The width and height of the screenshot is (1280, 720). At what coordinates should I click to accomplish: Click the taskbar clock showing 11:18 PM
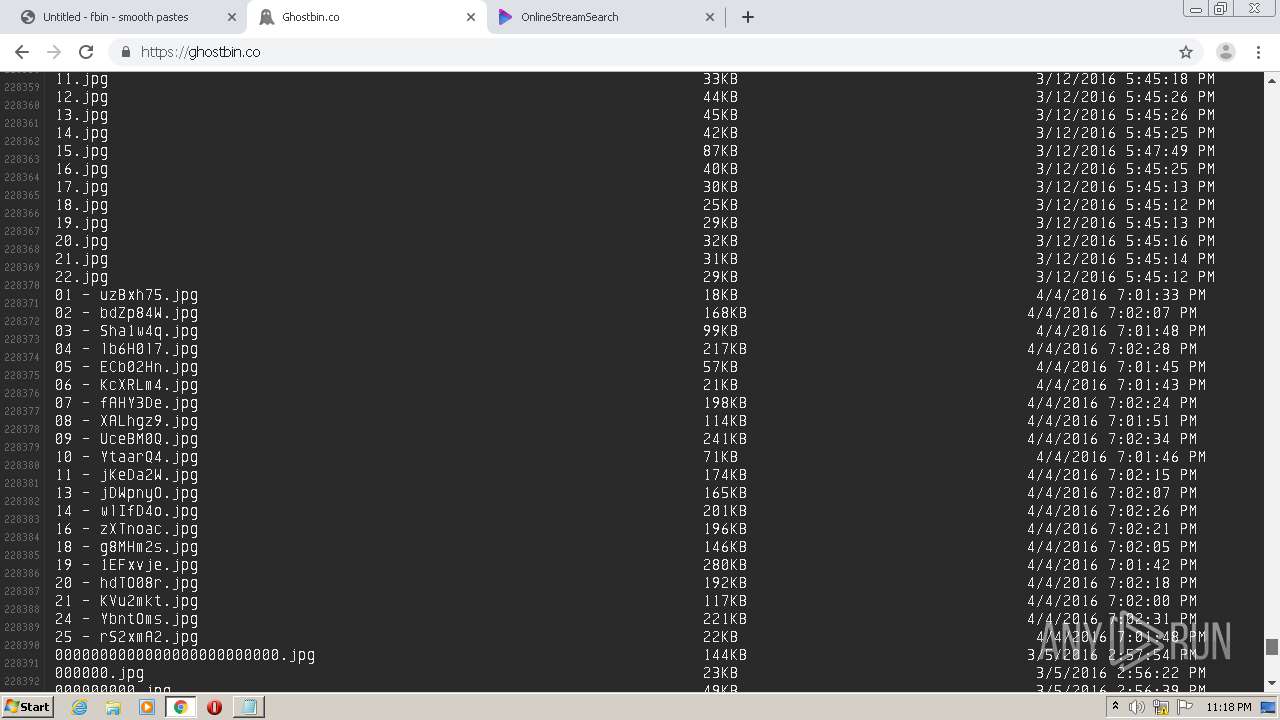(x=1229, y=707)
